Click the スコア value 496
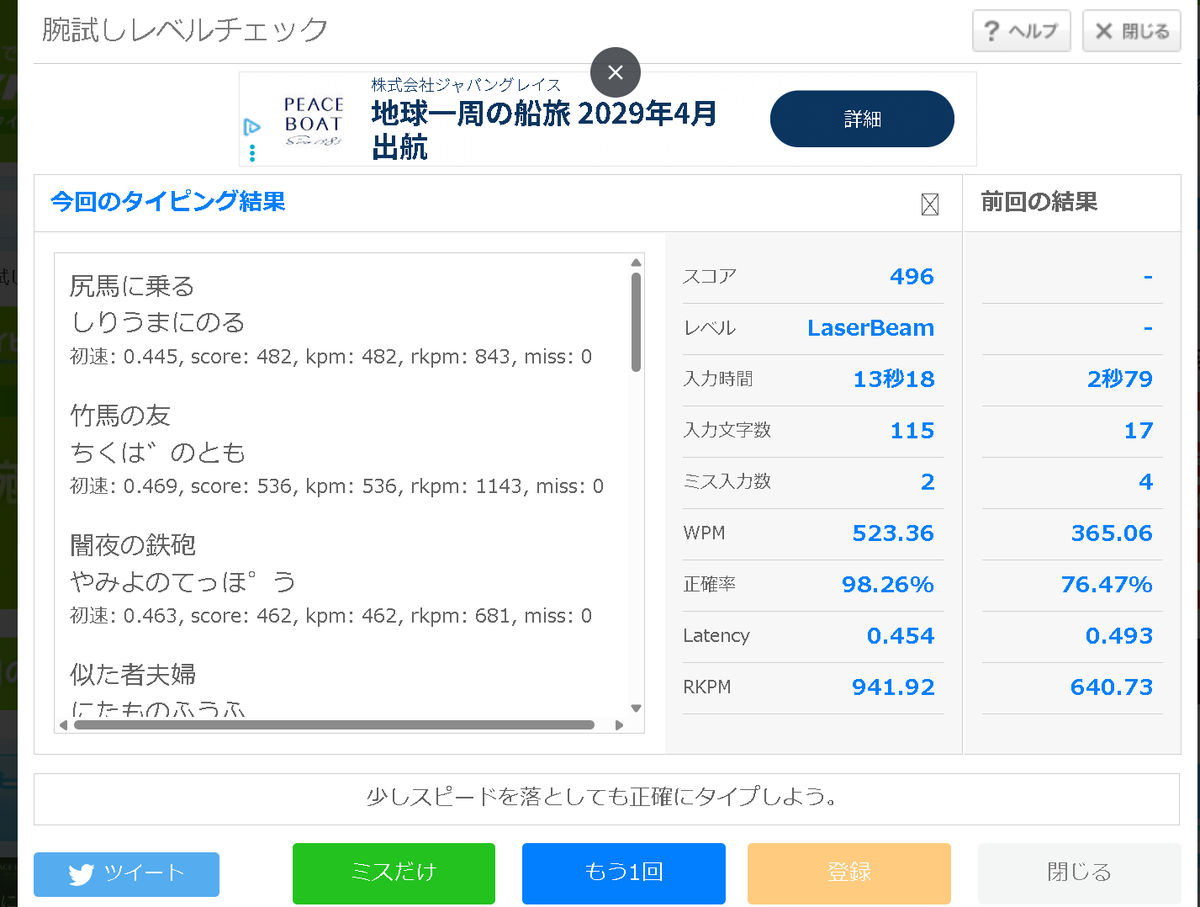Screen dimensions: 1200x907 [x=912, y=277]
